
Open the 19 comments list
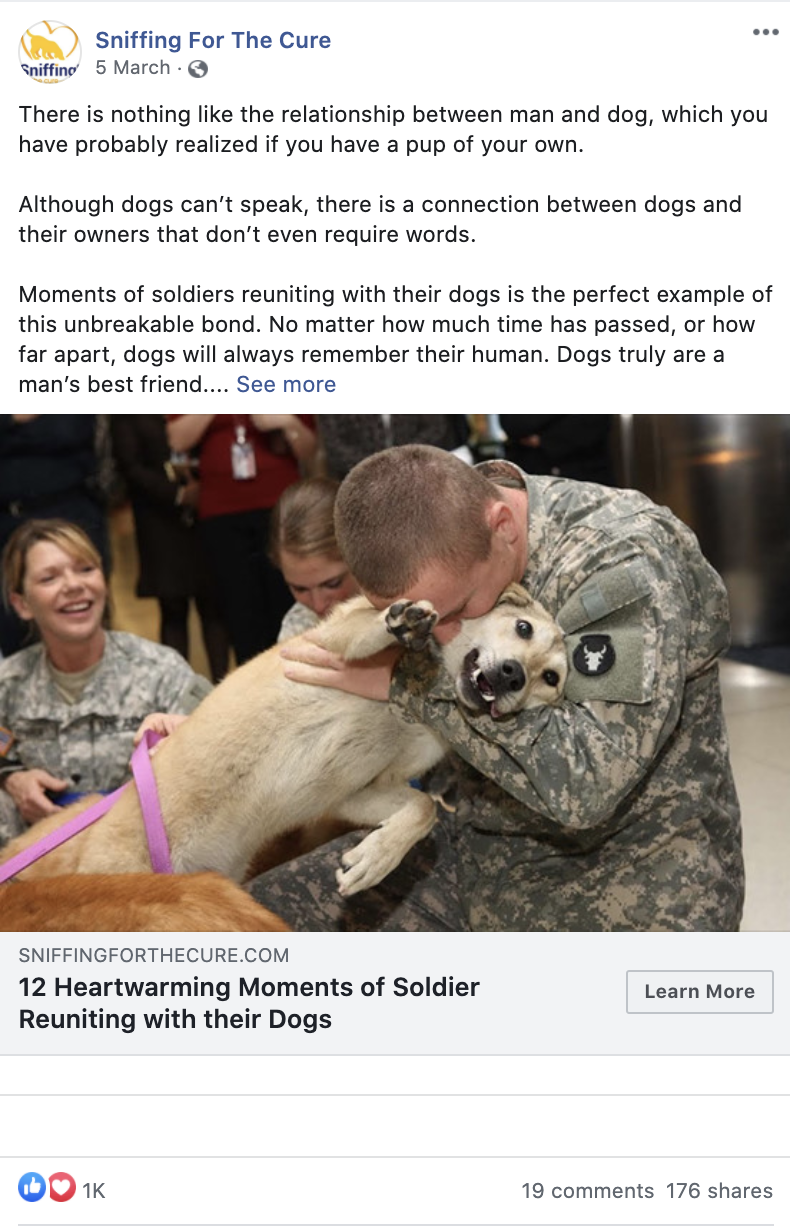tap(588, 1190)
